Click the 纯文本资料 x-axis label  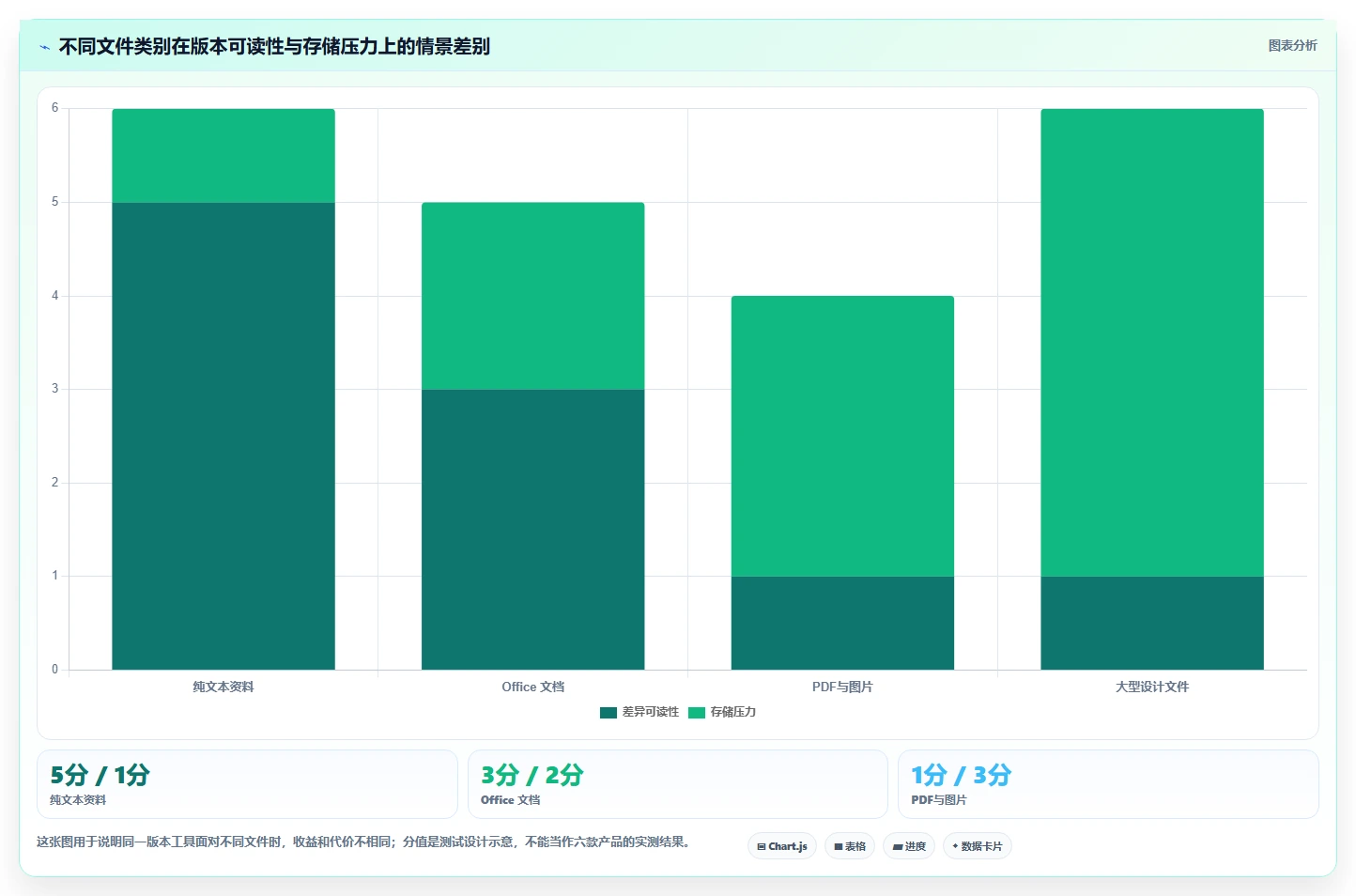coord(223,687)
